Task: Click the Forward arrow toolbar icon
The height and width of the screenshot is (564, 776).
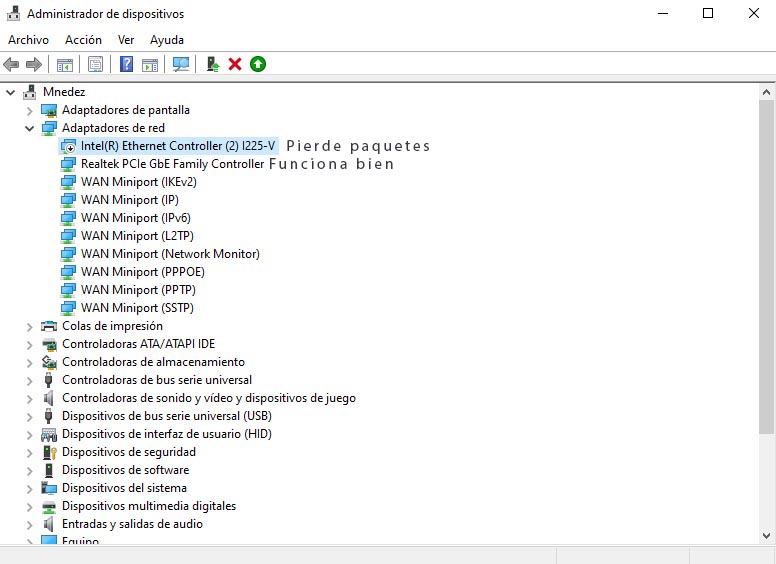Action: coord(34,64)
